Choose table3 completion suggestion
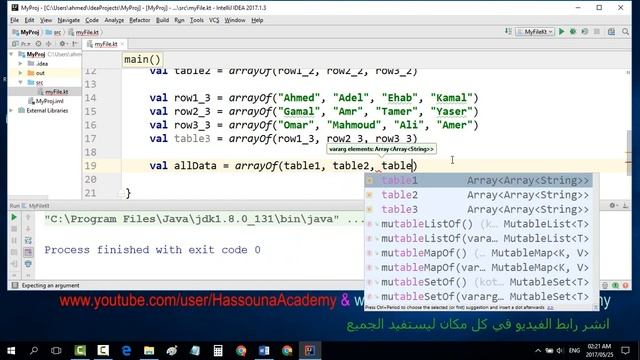 click(478, 209)
